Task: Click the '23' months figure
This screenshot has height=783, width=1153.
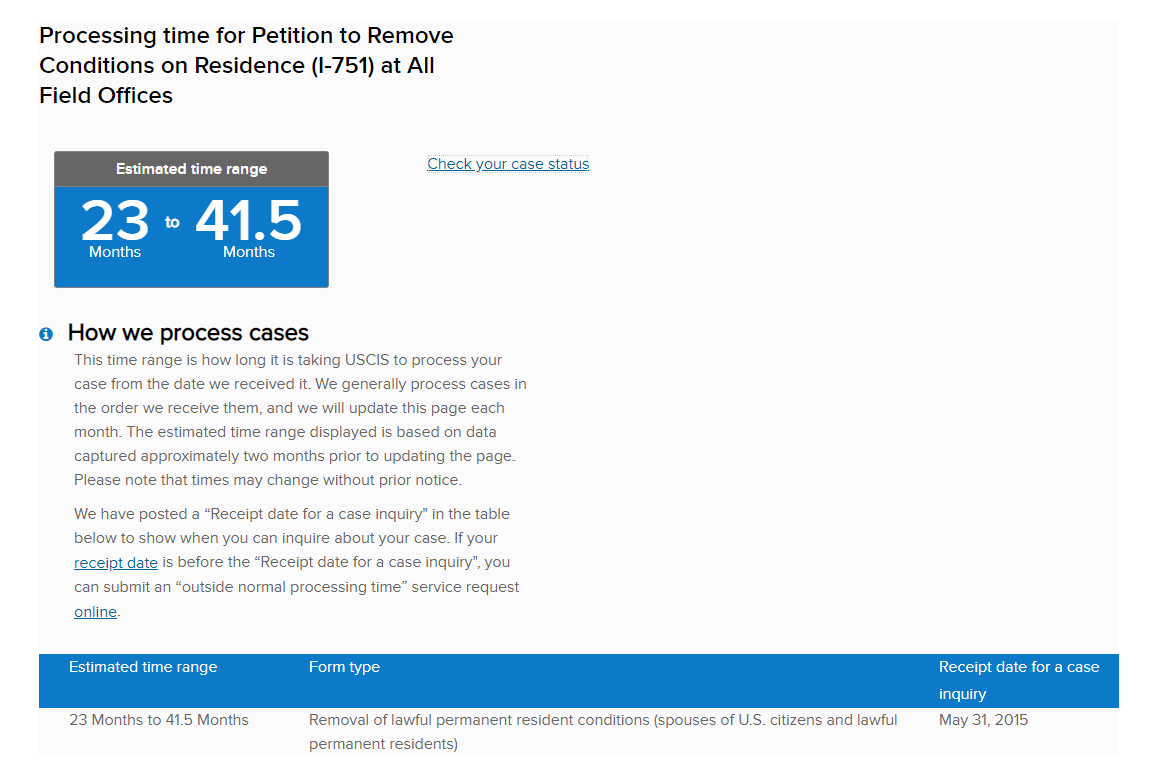Action: (x=115, y=220)
